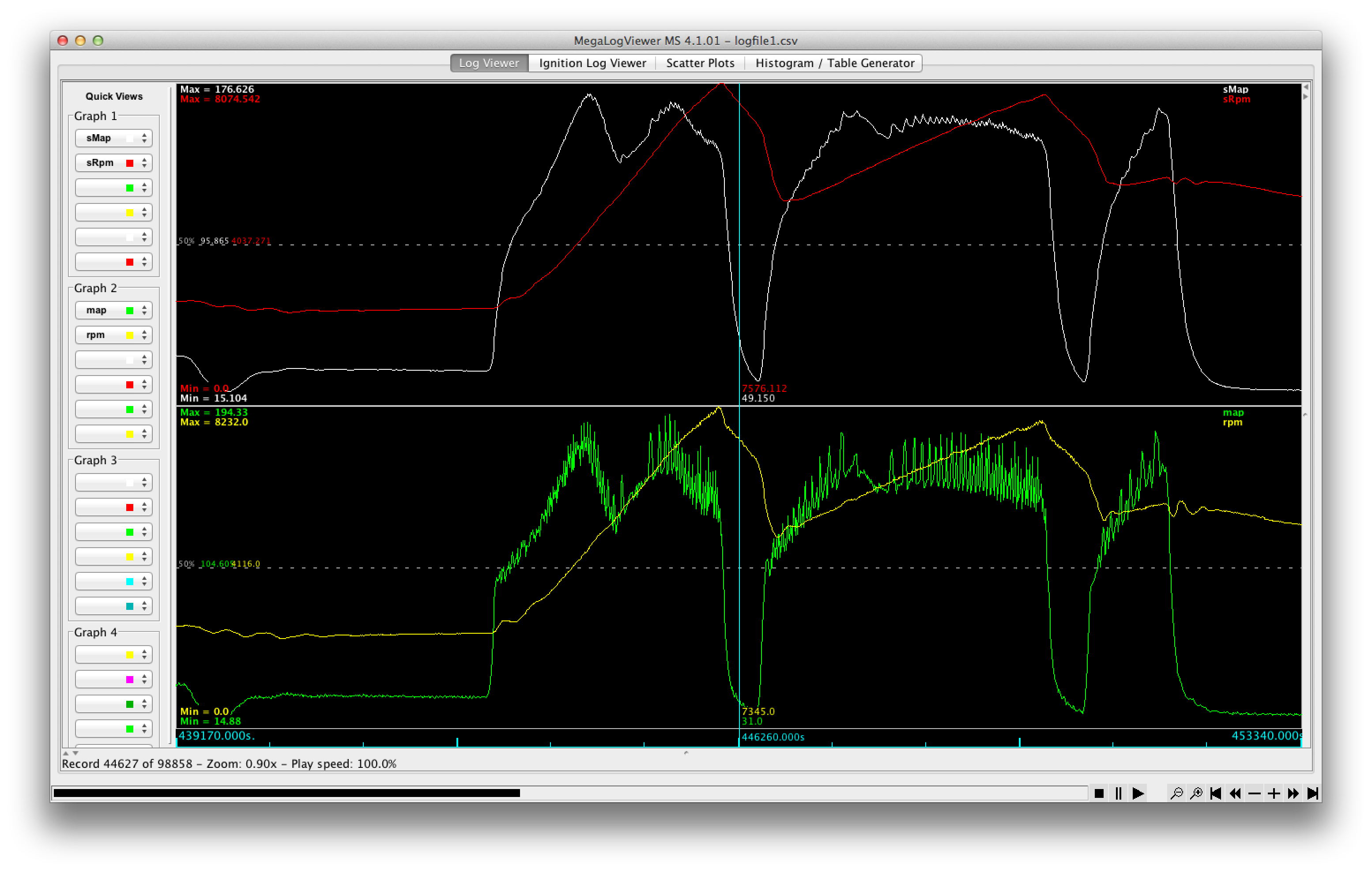
Task: Open Graph 3 cyan field dropdown
Action: coord(113,582)
